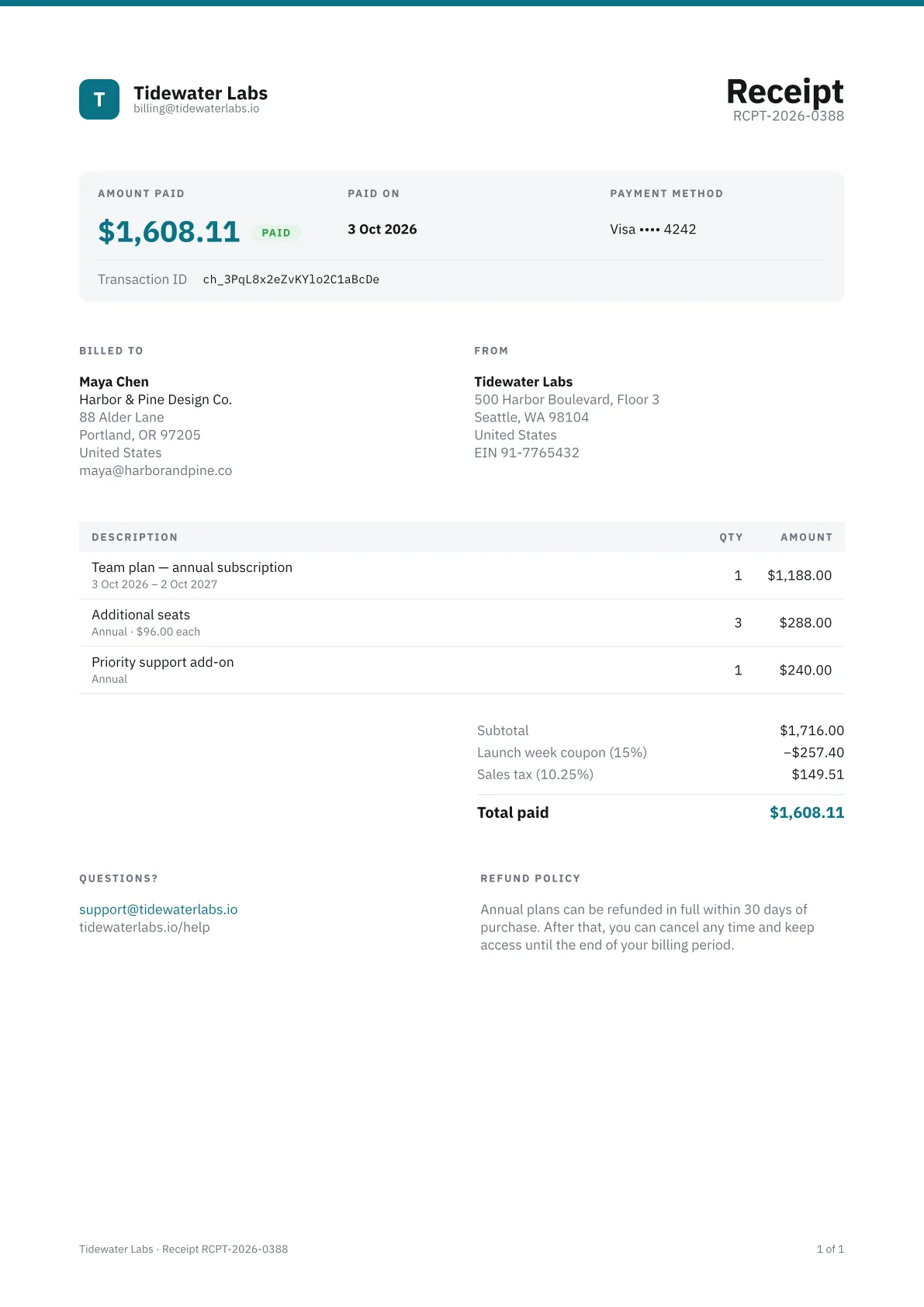Select the period 3 Oct 2026 – 2 Oct 2027

[x=154, y=584]
